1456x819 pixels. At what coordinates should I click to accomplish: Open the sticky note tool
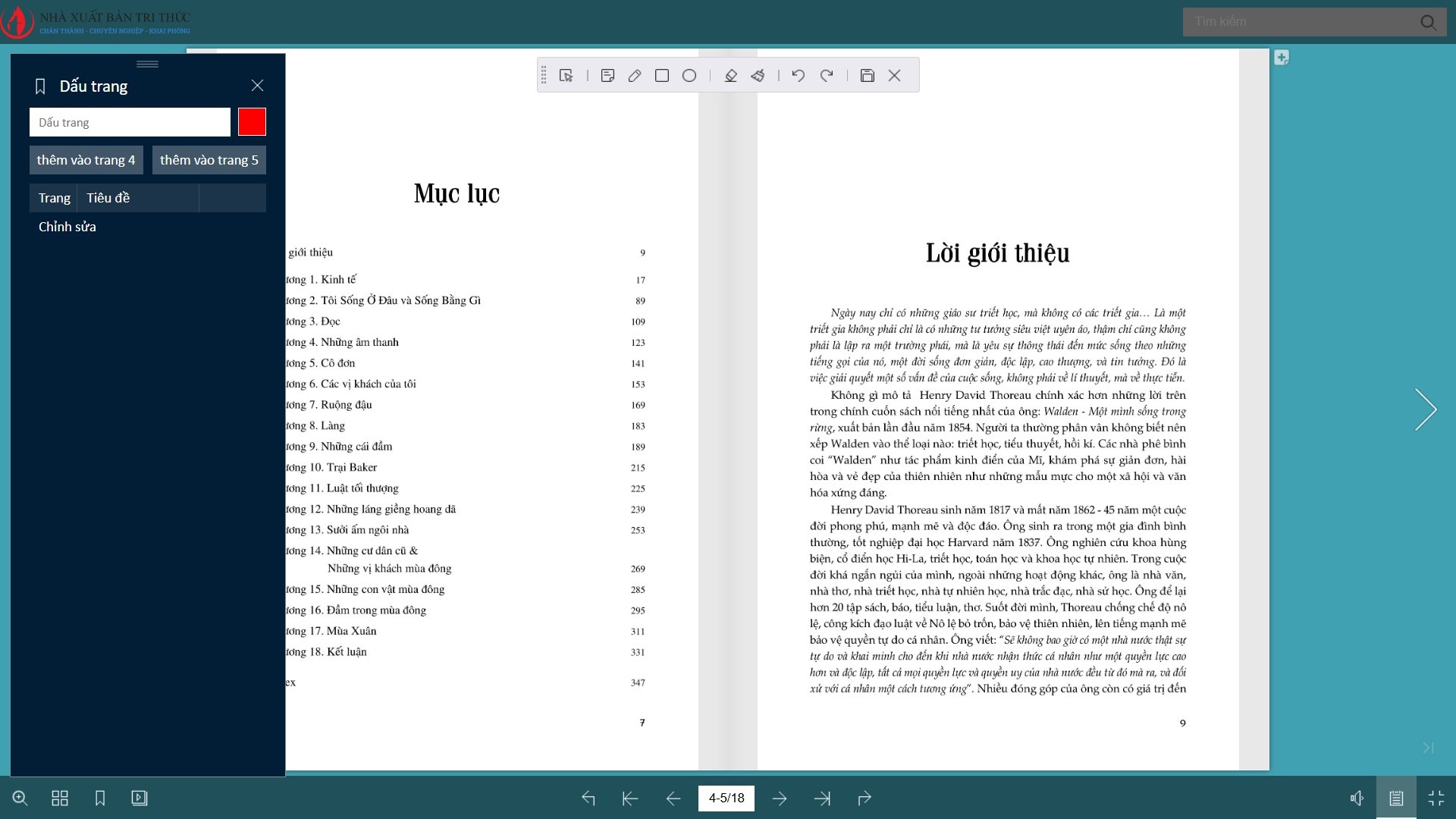[x=607, y=75]
